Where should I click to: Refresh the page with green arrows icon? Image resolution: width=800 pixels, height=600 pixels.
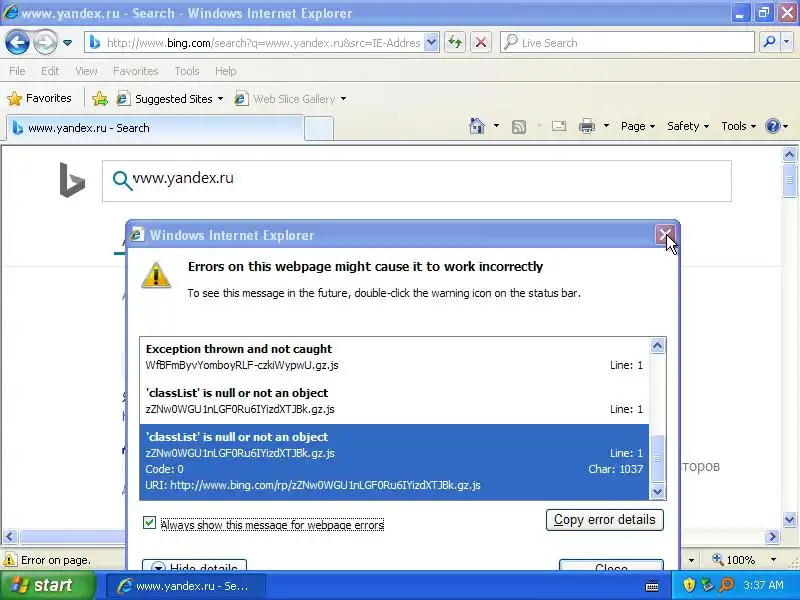[x=455, y=43]
